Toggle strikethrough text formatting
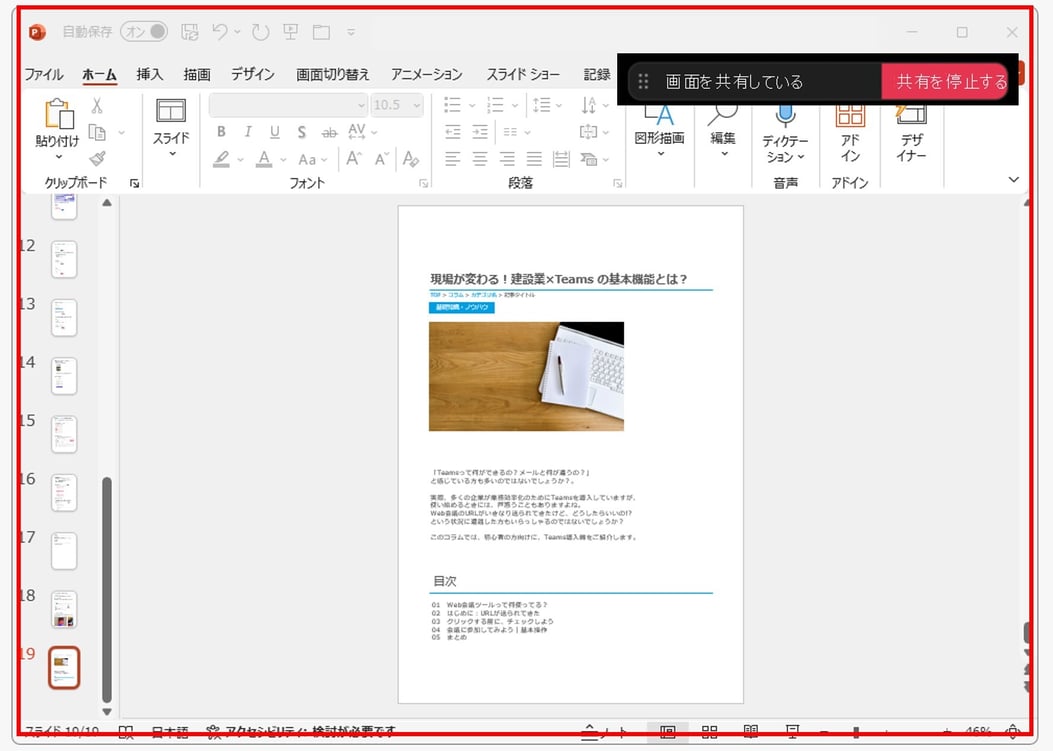The width and height of the screenshot is (1053, 751). 329,132
